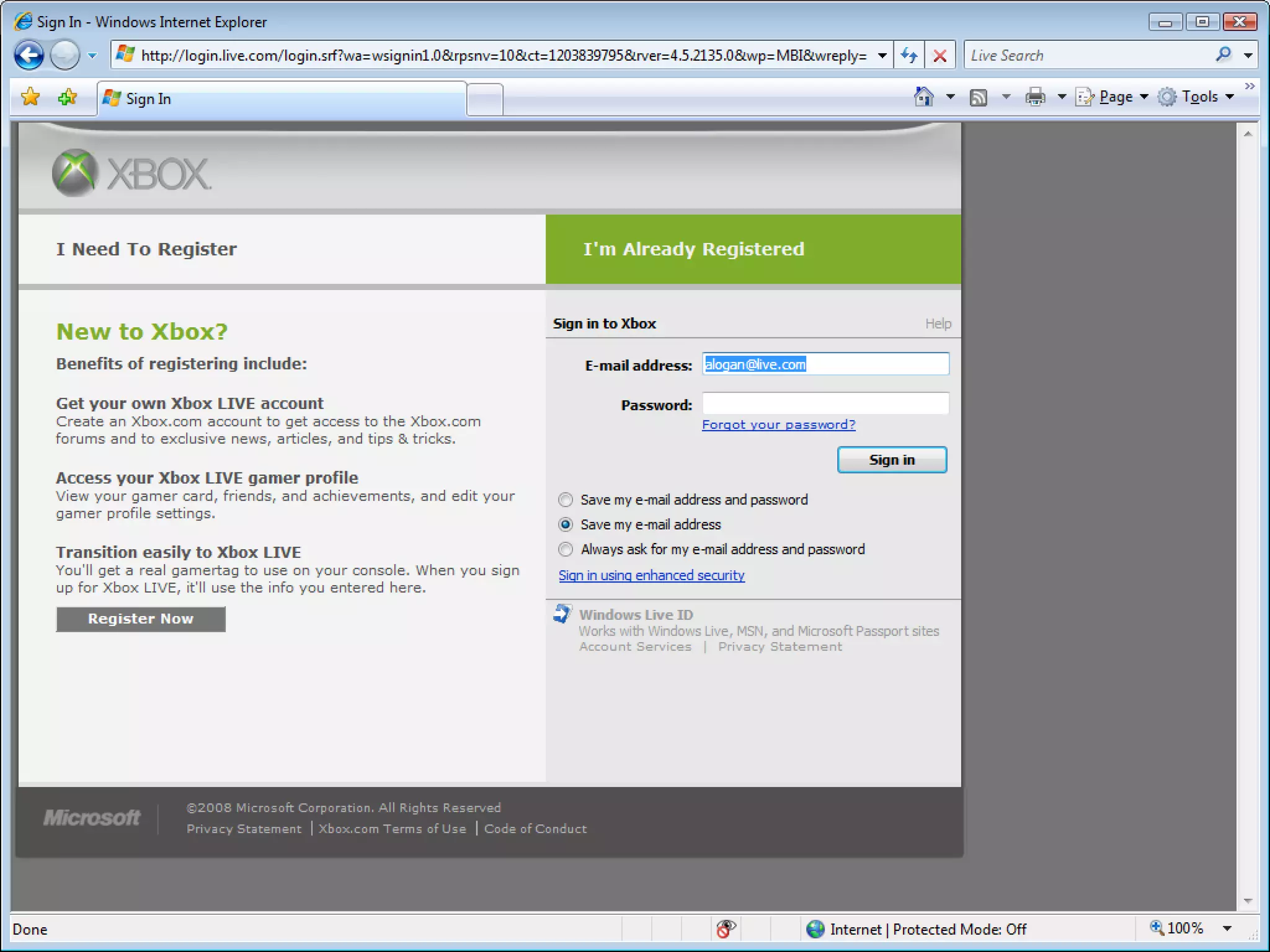
Task: Click the Password input field
Action: (x=825, y=403)
